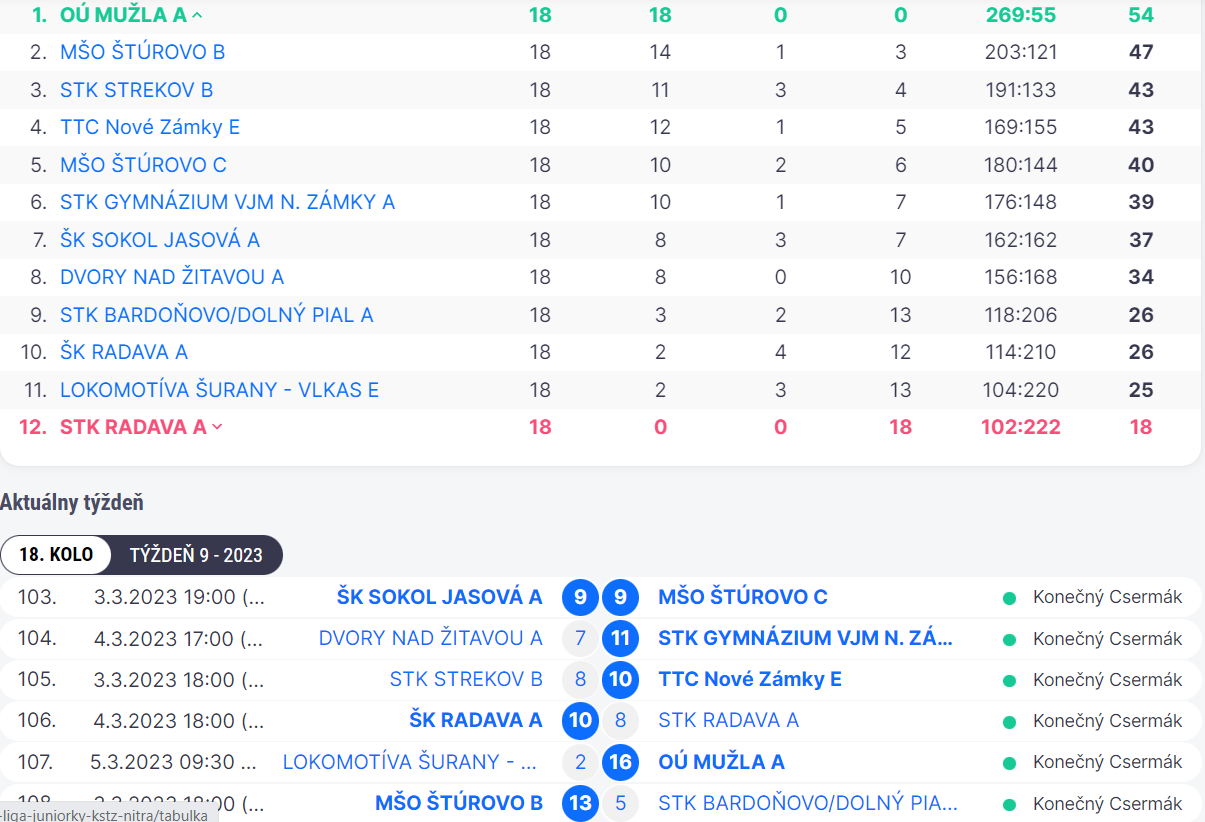Image resolution: width=1205 pixels, height=822 pixels.
Task: Open ŠK SOKOL JASOVÁ A in standings table
Action: click(x=160, y=240)
